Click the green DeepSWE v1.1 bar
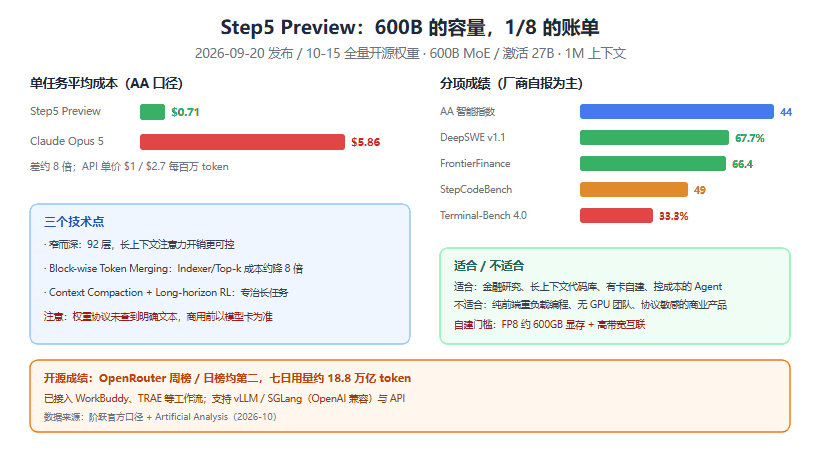This screenshot has height=470, width=820. (654, 137)
